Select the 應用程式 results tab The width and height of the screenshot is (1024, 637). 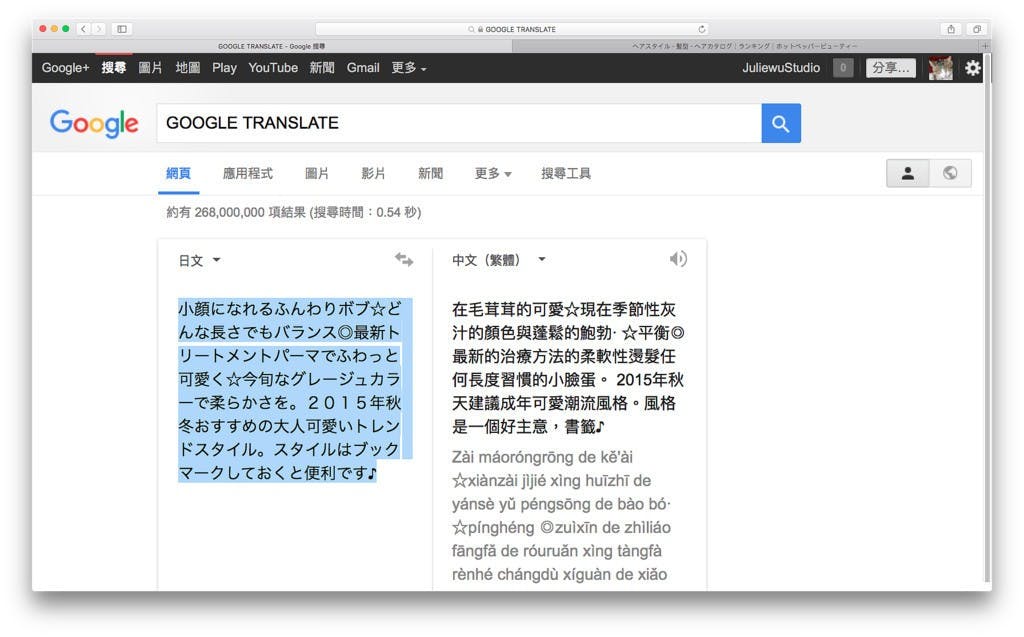click(x=248, y=173)
